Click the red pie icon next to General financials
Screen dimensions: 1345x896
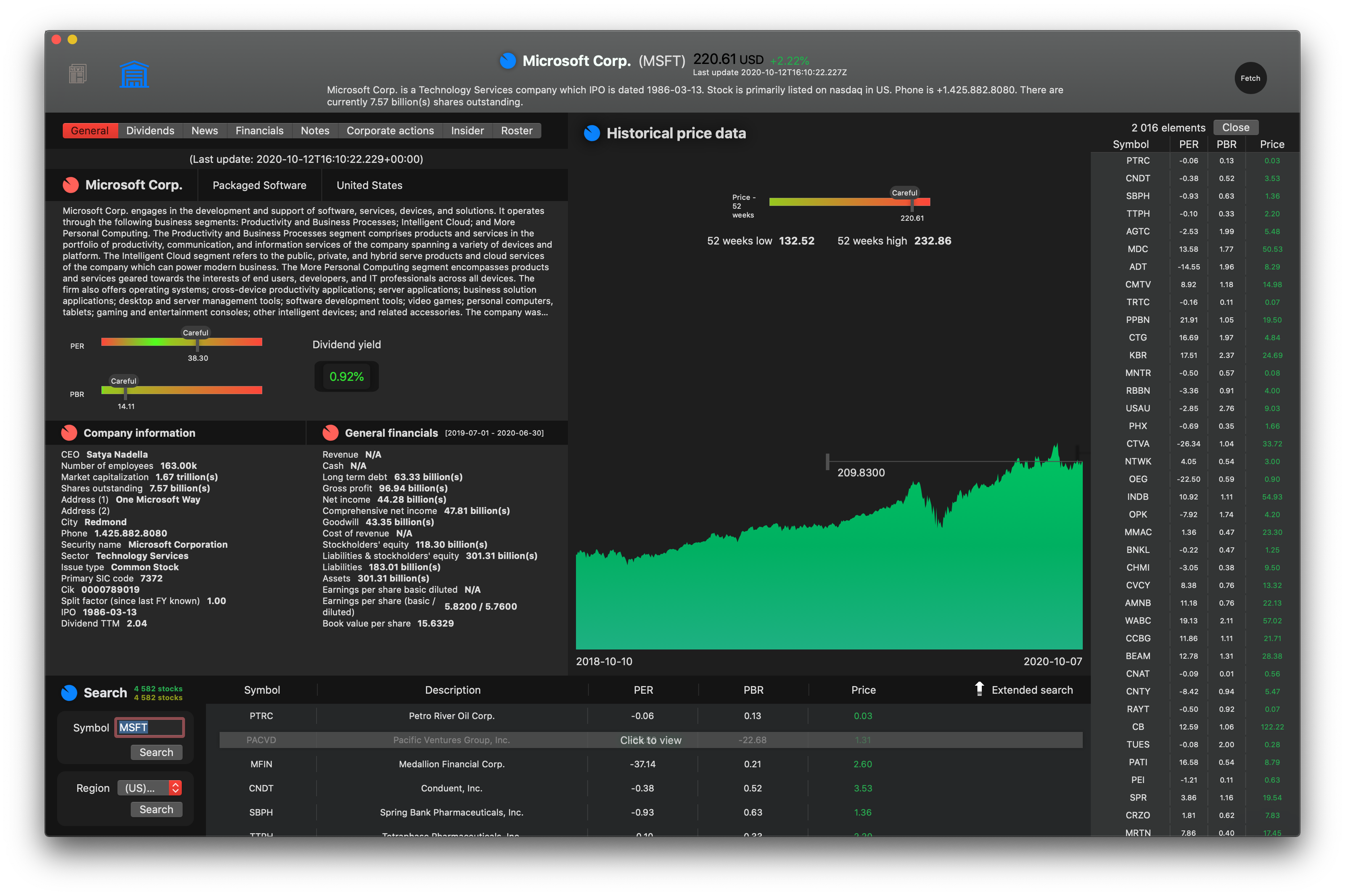(330, 433)
